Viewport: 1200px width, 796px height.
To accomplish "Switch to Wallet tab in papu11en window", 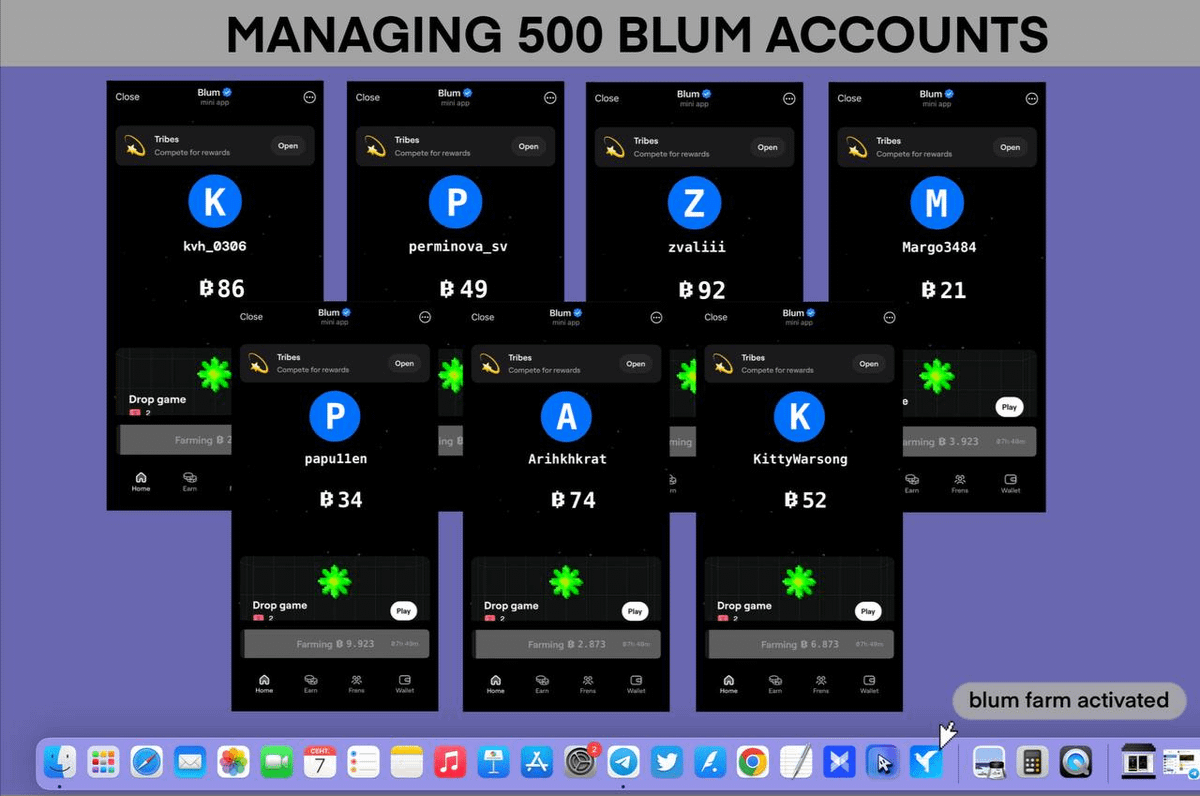I will (x=405, y=684).
